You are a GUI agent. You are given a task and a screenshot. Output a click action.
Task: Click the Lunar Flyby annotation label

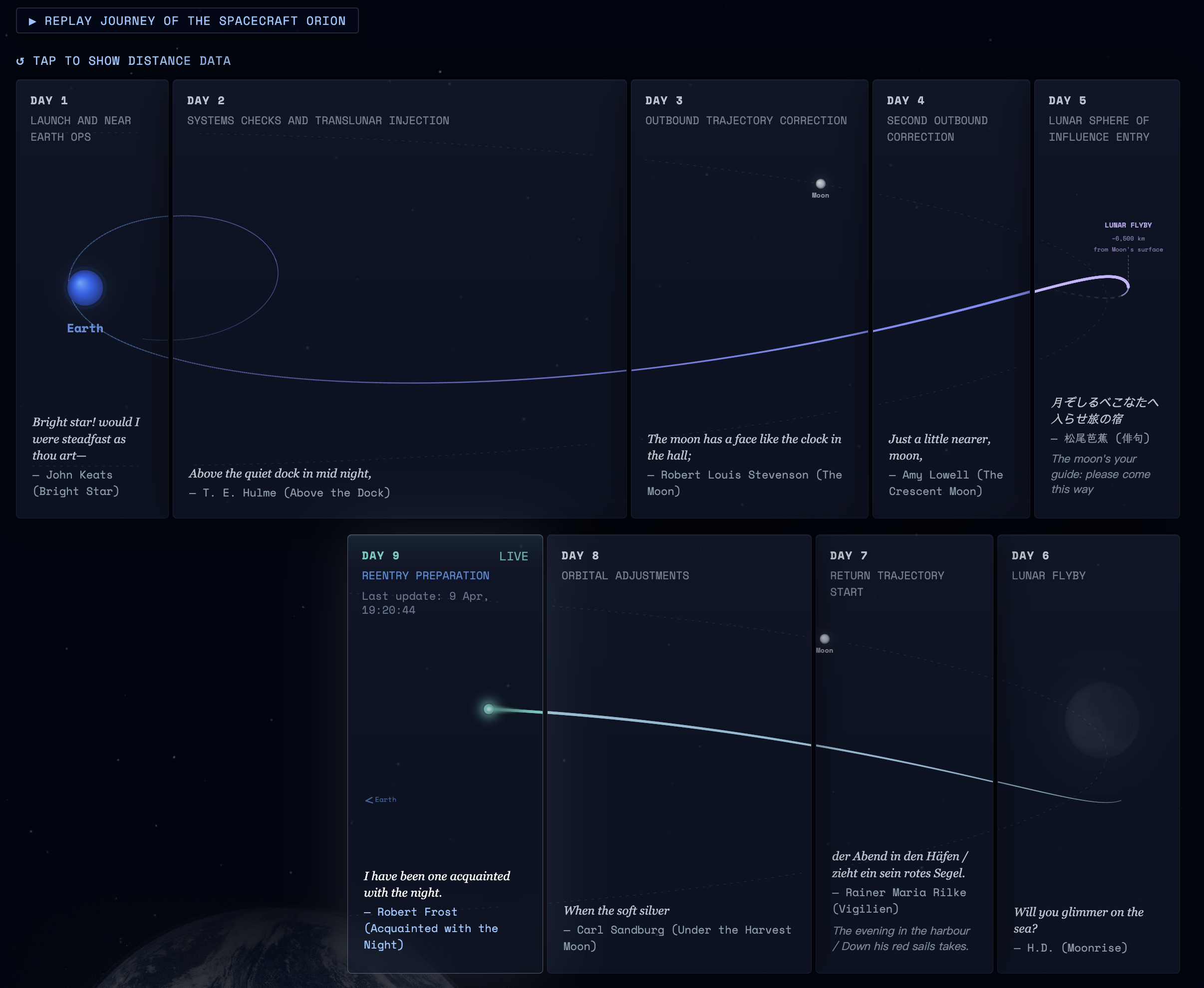pyautogui.click(x=1128, y=226)
